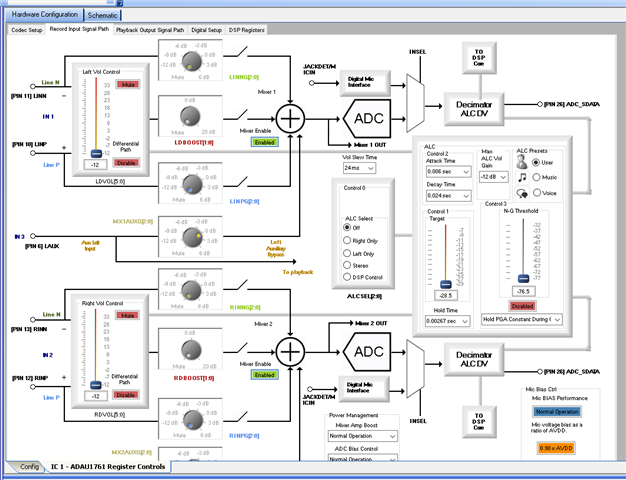Select the Music ALC preset radio button
This screenshot has width=626, height=480.
536,177
